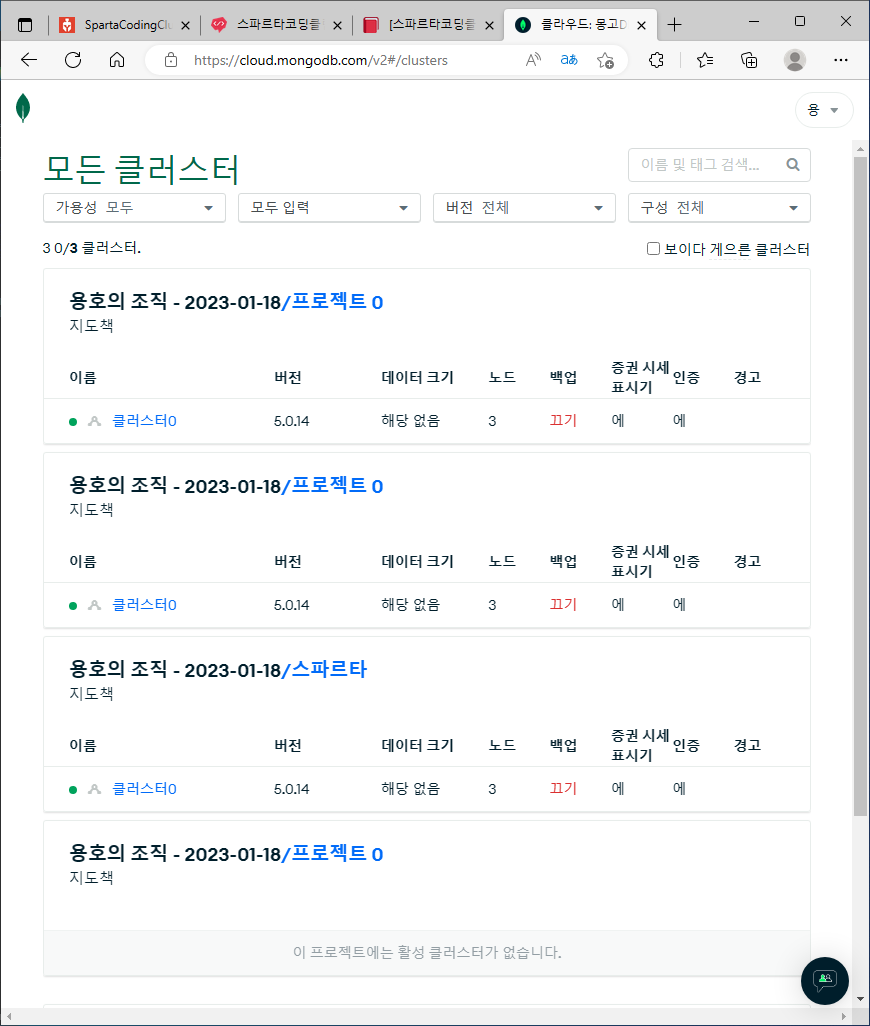Screen dimensions: 870x1026
Task: Open 클러스터0 under the 스파르타 project
Action: pos(145,788)
